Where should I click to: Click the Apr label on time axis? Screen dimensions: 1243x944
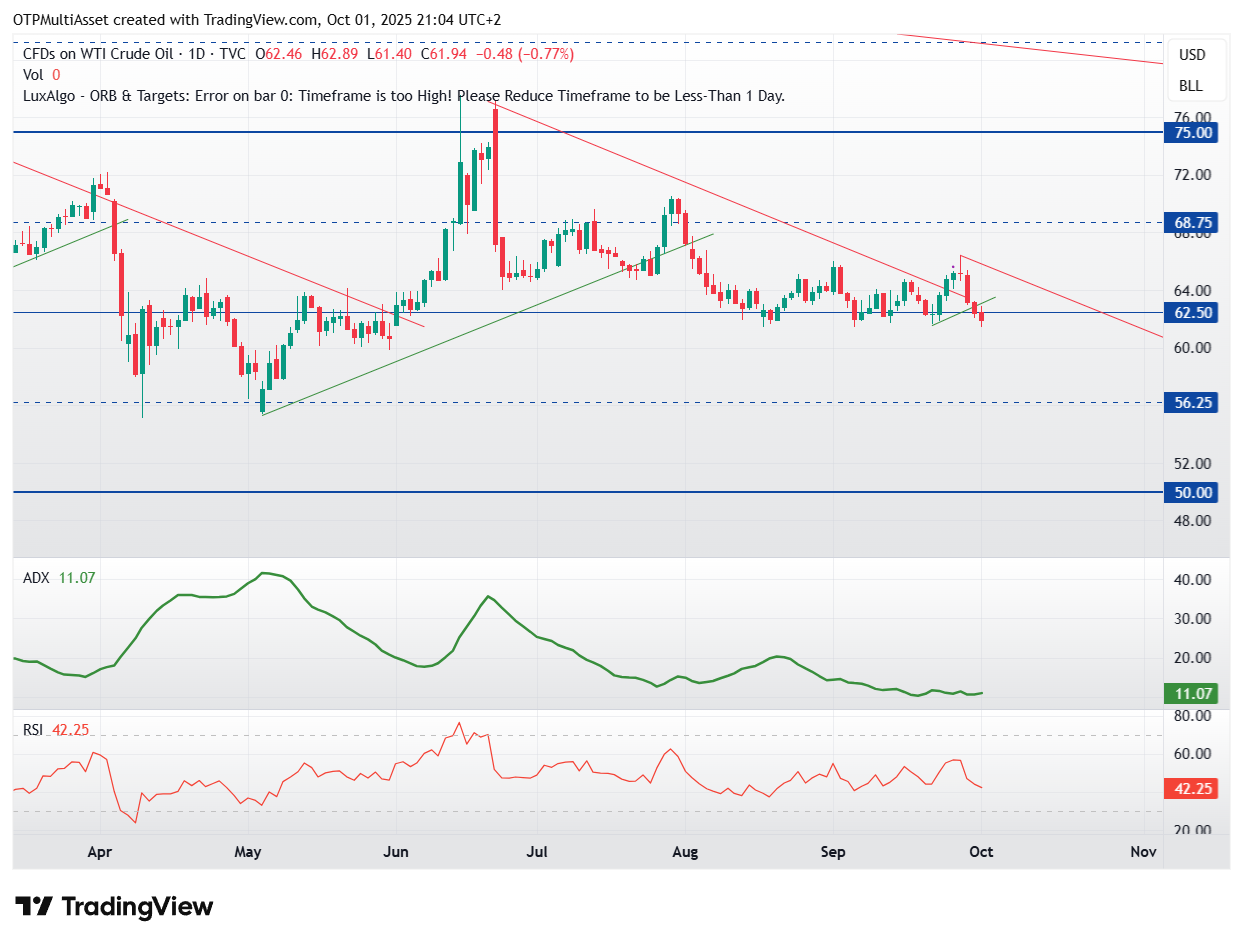pos(99,852)
